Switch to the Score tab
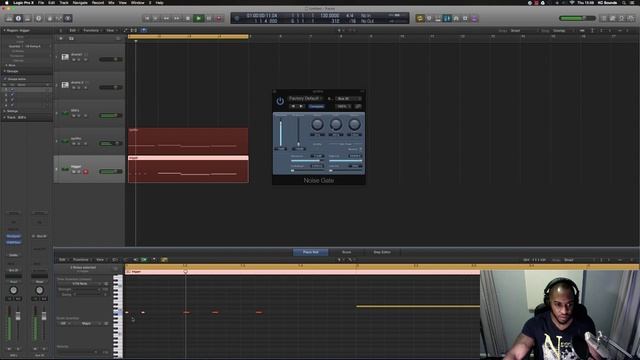 [x=347, y=252]
